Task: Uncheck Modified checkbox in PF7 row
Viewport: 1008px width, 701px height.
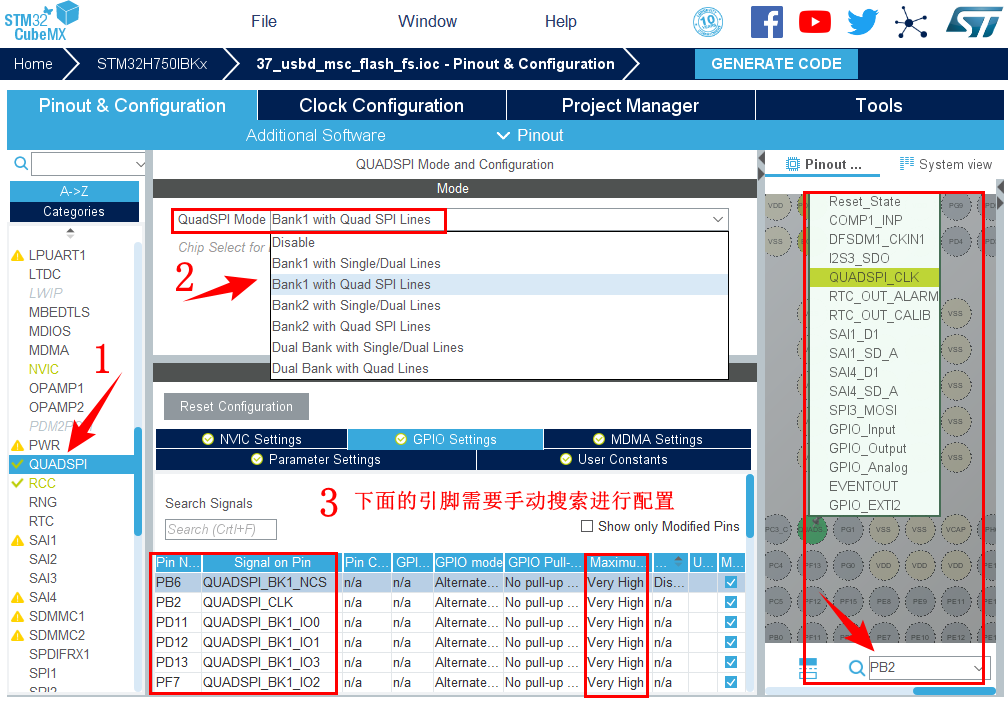Action: pyautogui.click(x=731, y=682)
